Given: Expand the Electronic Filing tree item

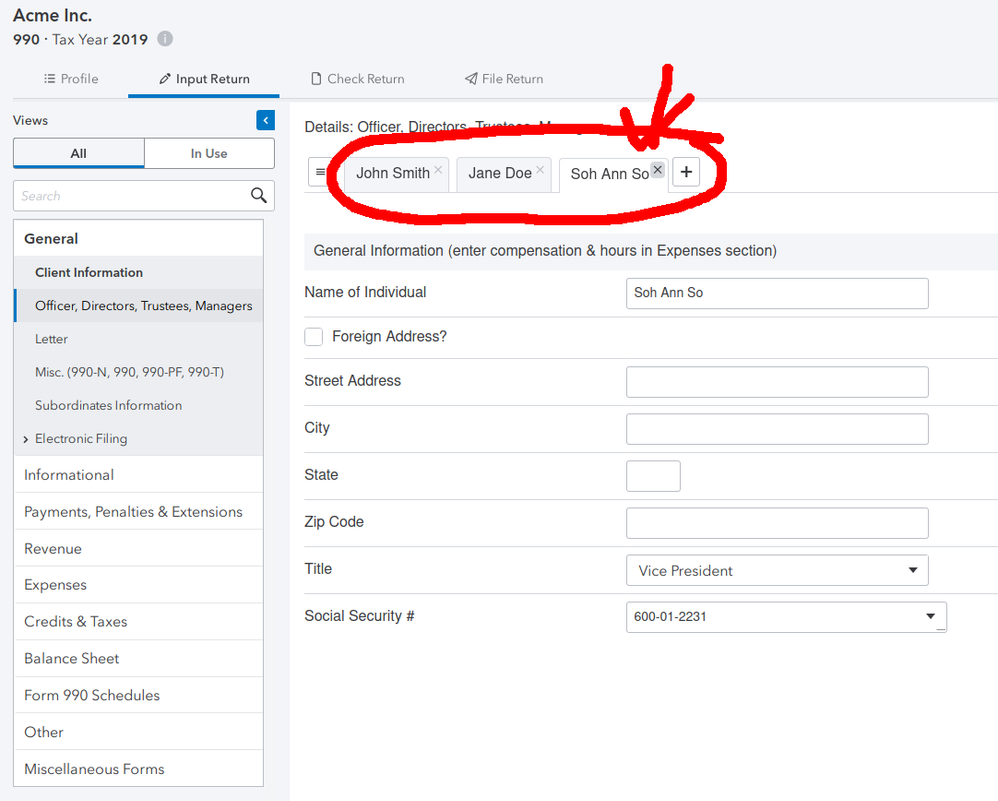Looking at the screenshot, I should tap(25, 439).
